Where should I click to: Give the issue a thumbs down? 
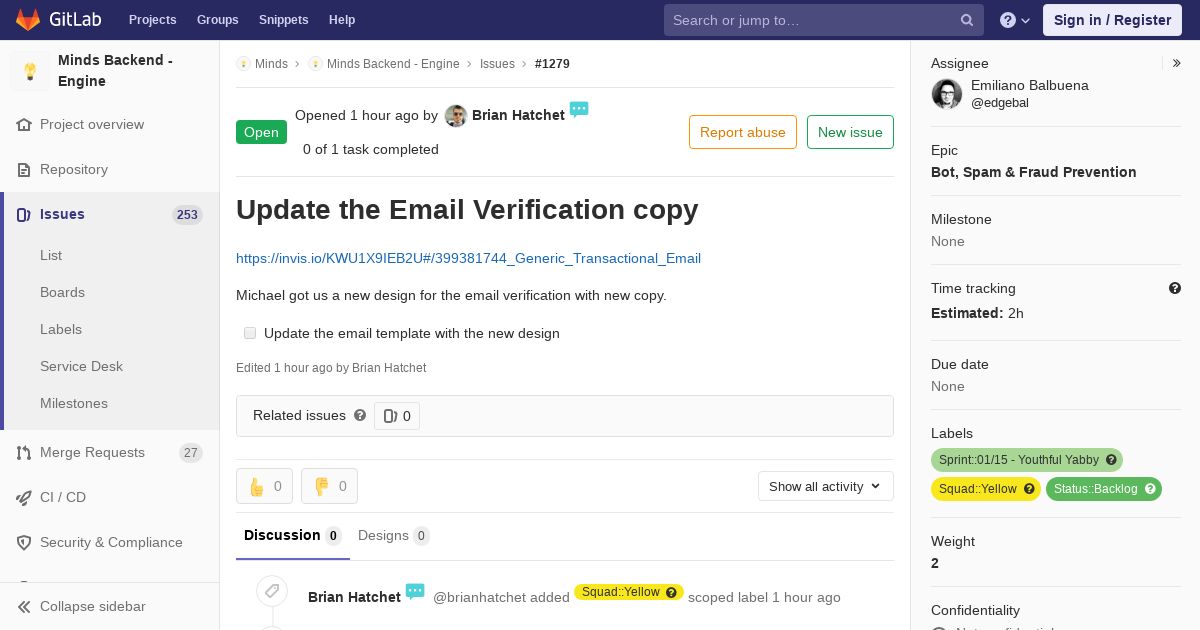(x=329, y=486)
